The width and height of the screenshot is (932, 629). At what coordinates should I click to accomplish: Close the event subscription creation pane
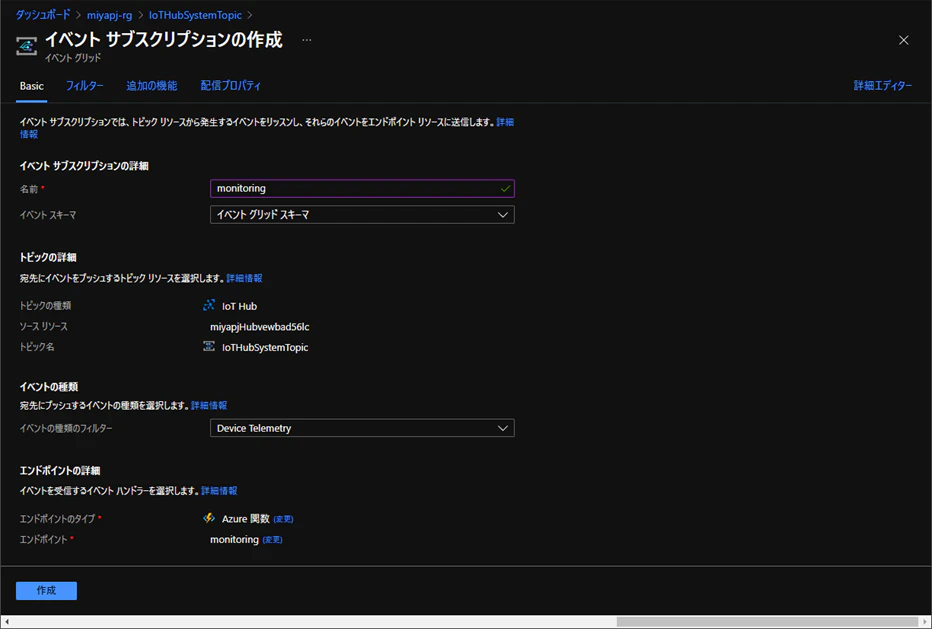coord(903,40)
